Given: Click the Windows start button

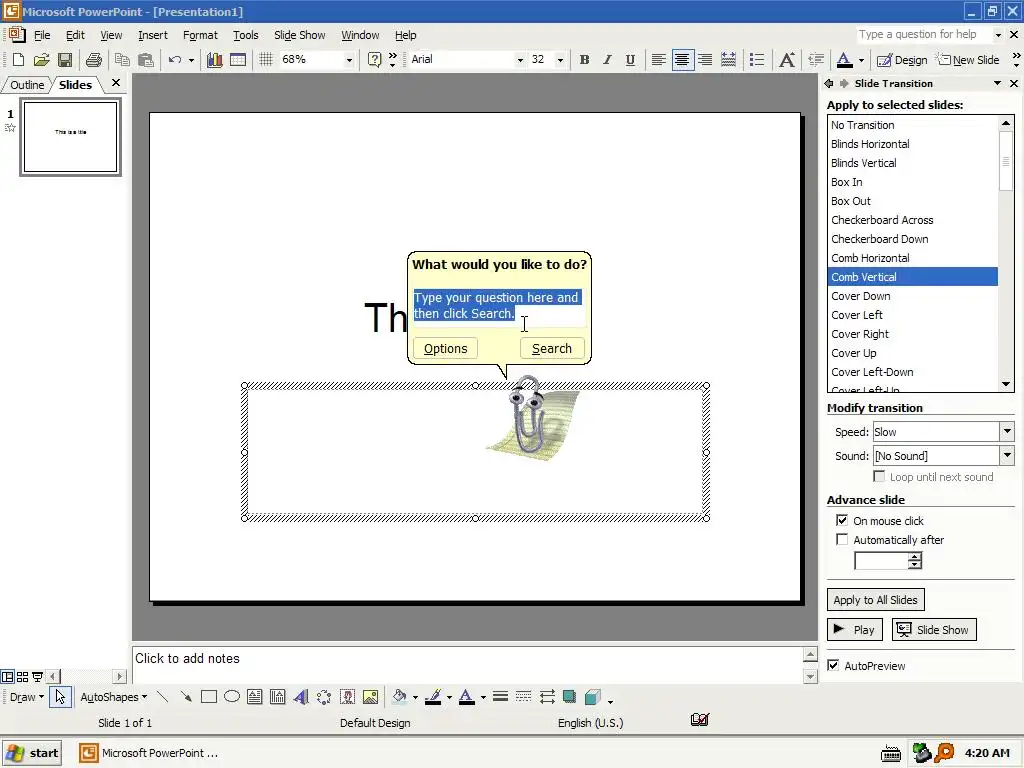Looking at the screenshot, I should (32, 753).
